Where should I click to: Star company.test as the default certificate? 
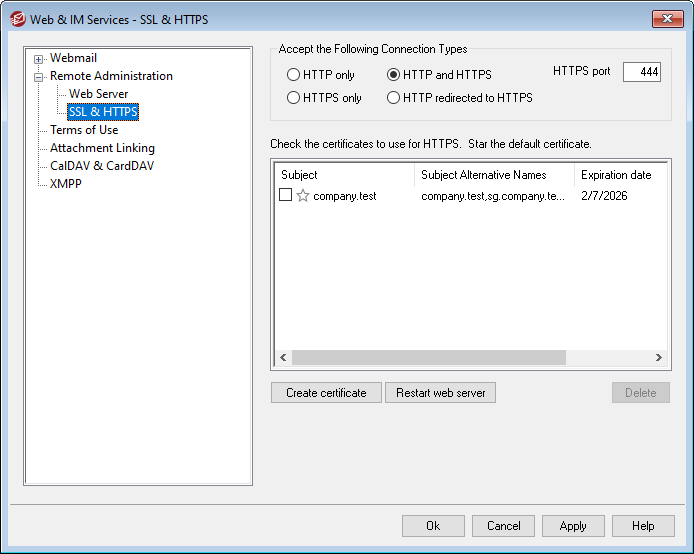tap(303, 196)
